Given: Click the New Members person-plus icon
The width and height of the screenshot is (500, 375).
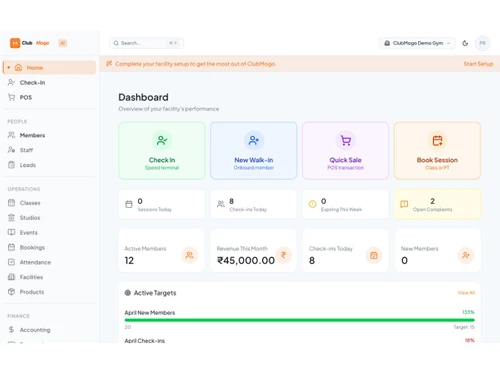Looking at the screenshot, I should click(466, 255).
